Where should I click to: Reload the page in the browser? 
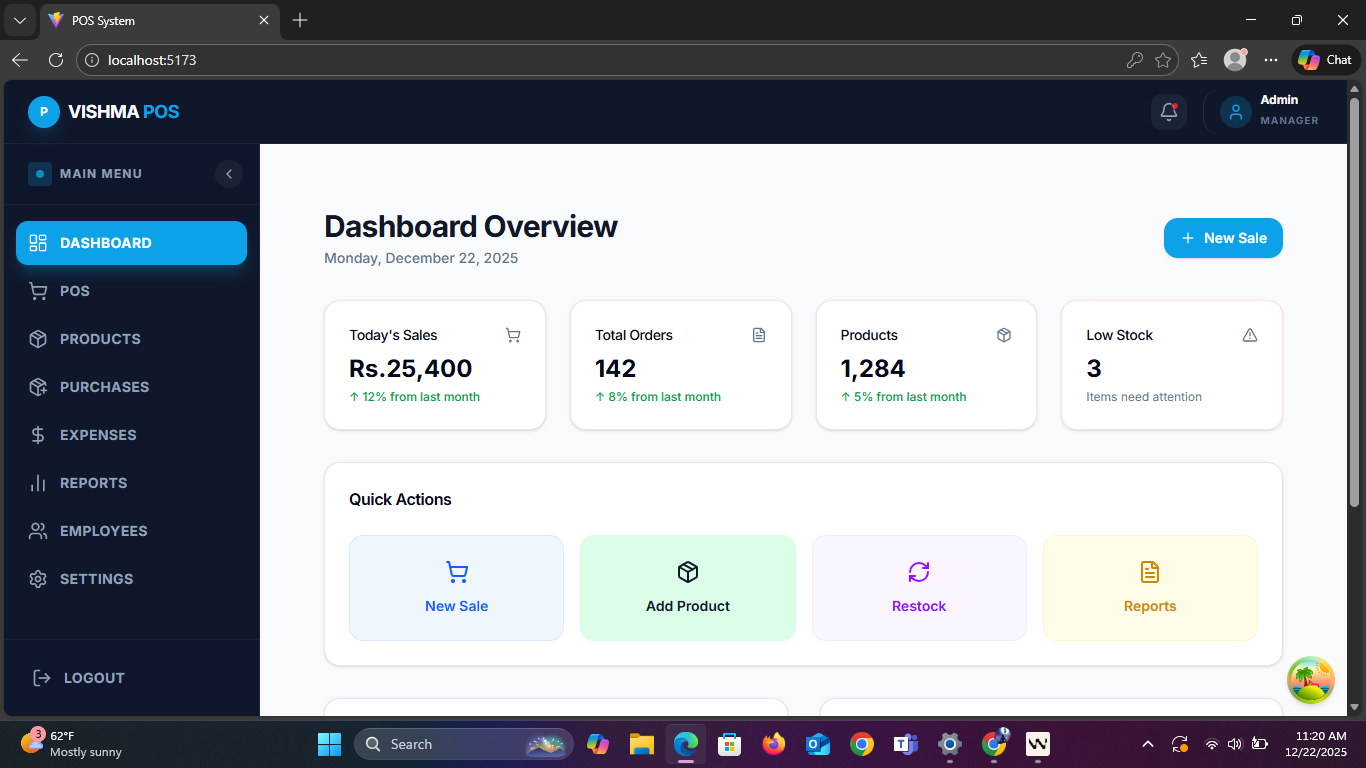(56, 60)
